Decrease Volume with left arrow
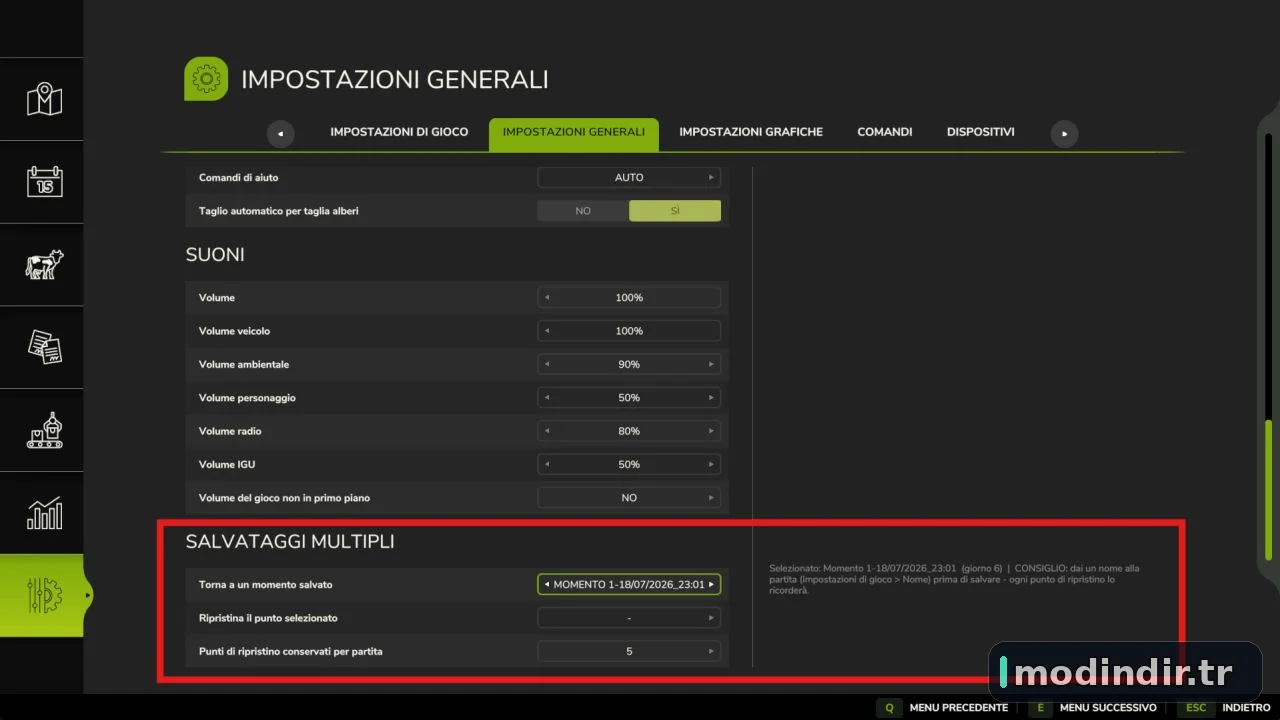1280x720 pixels. [x=547, y=298]
